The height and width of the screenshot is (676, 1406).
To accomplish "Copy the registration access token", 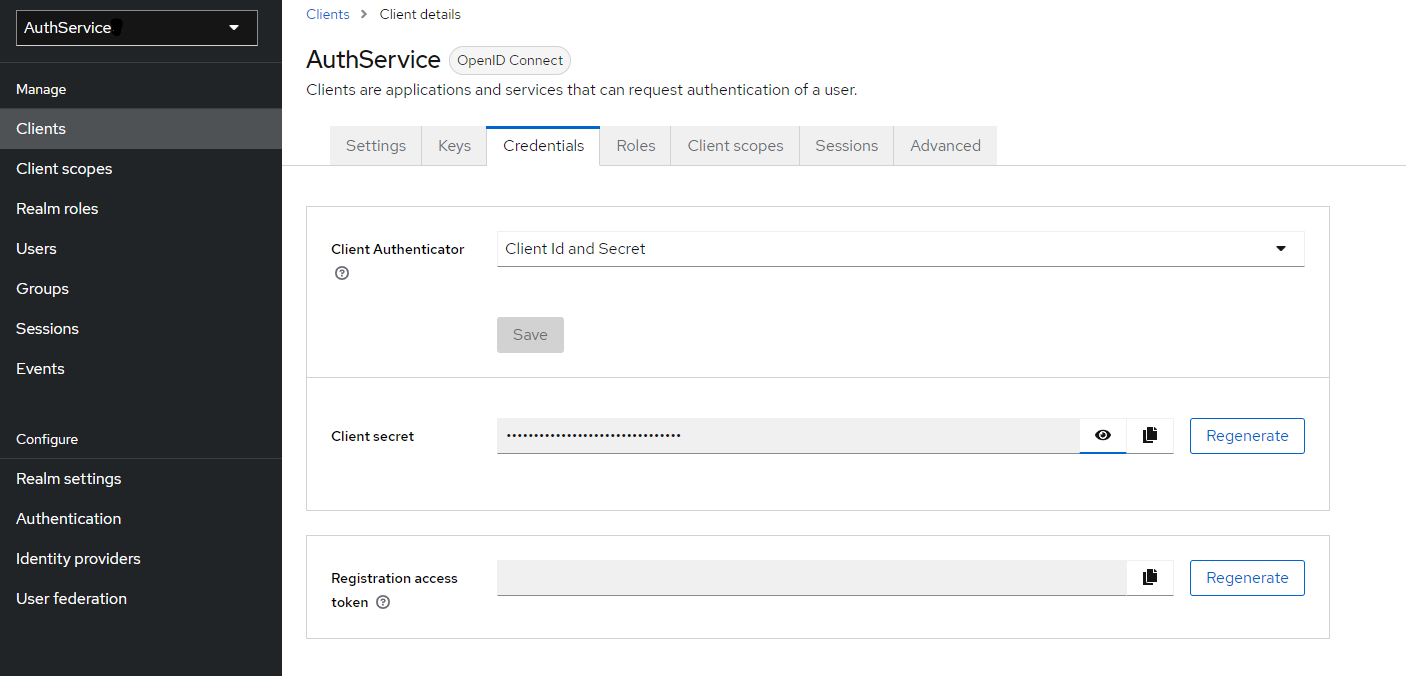I will [1150, 577].
